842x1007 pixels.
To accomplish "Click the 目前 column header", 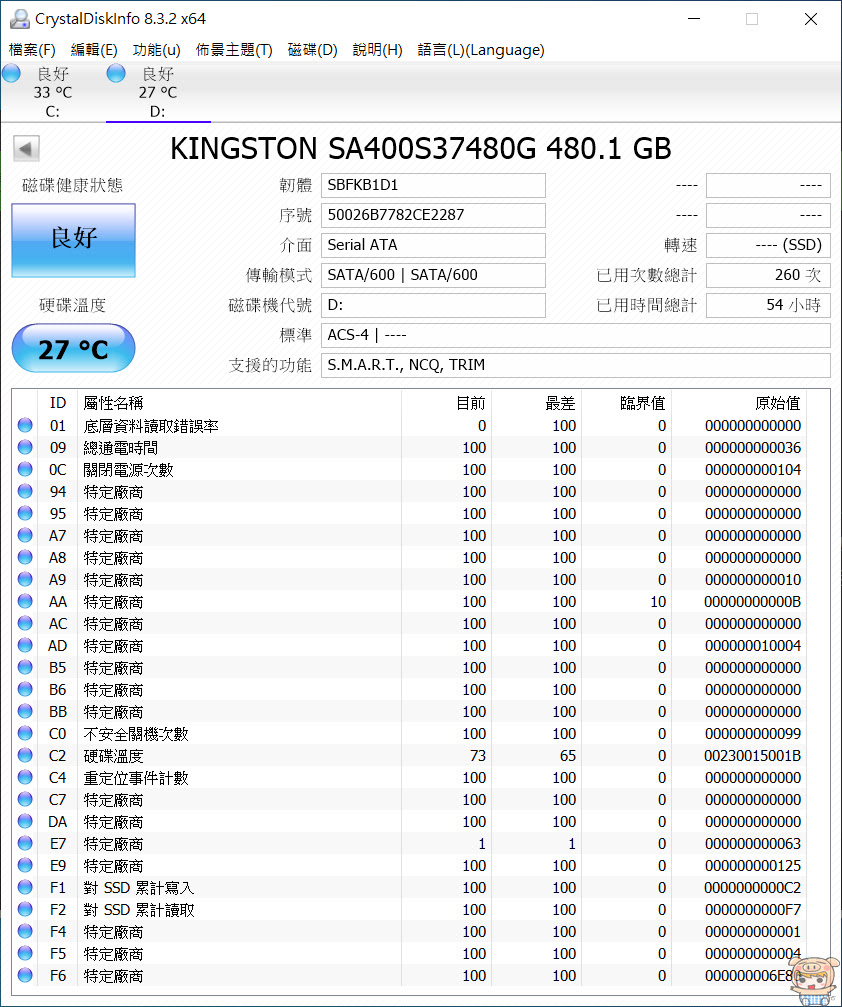I will 446,403.
